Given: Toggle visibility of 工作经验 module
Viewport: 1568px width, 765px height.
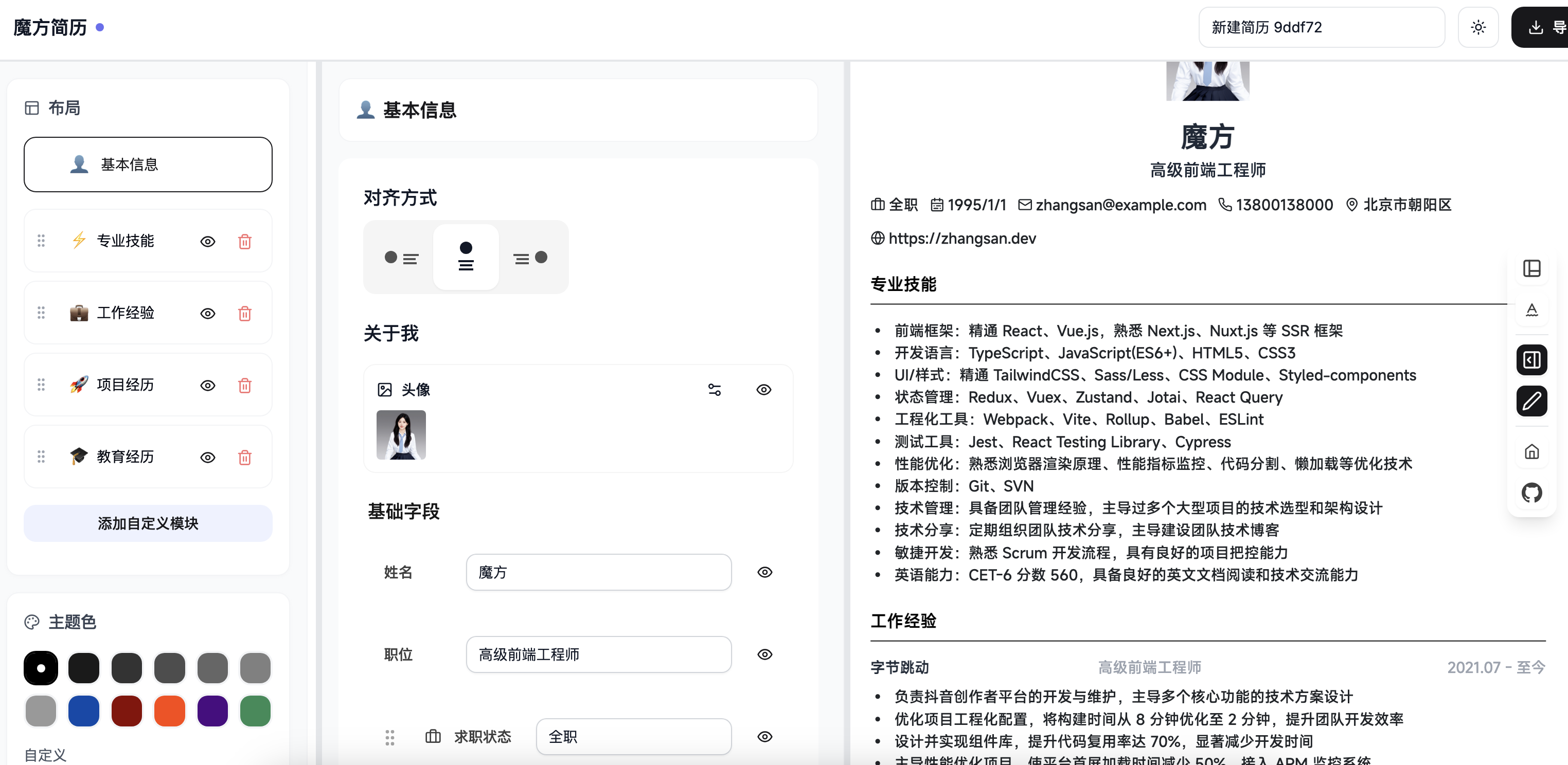Looking at the screenshot, I should 207,313.
